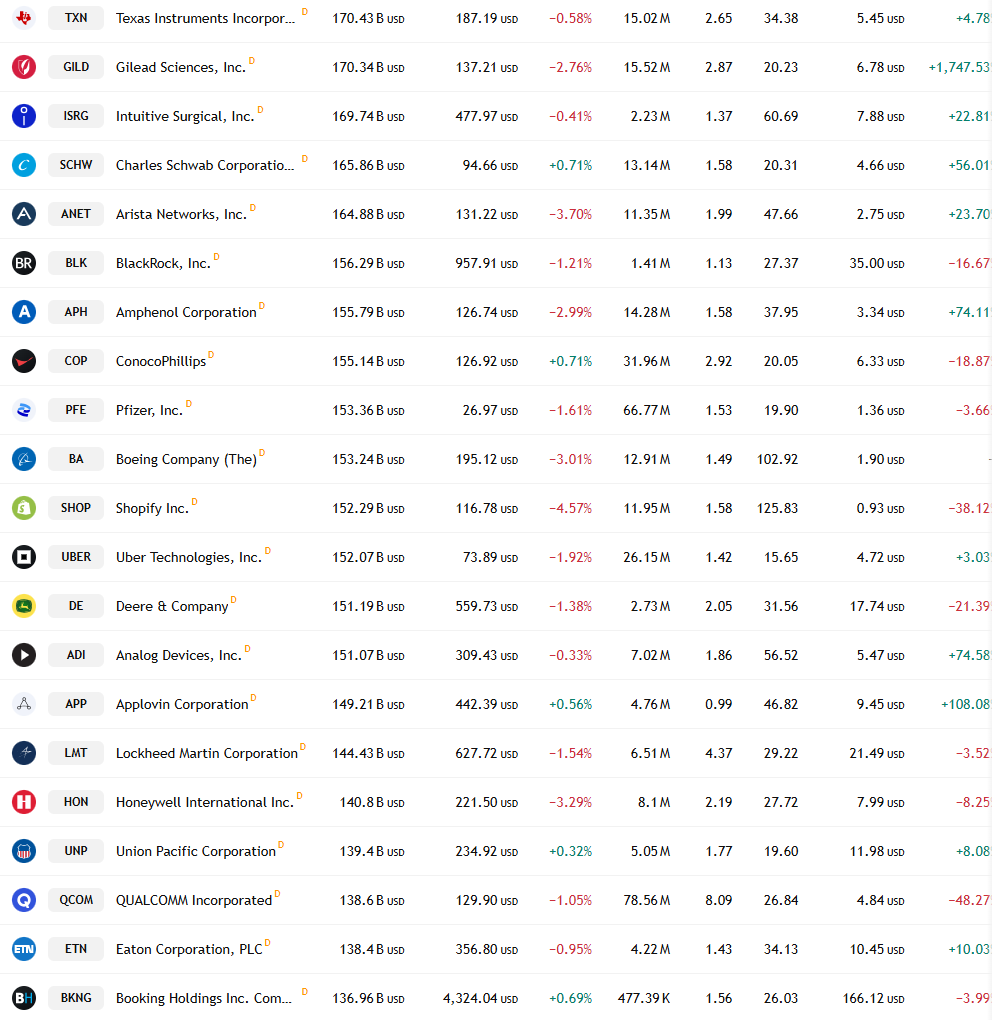Viewport: 992px width, 1020px height.
Task: Click the Union Pacific logo icon
Action: pyautogui.click(x=24, y=851)
